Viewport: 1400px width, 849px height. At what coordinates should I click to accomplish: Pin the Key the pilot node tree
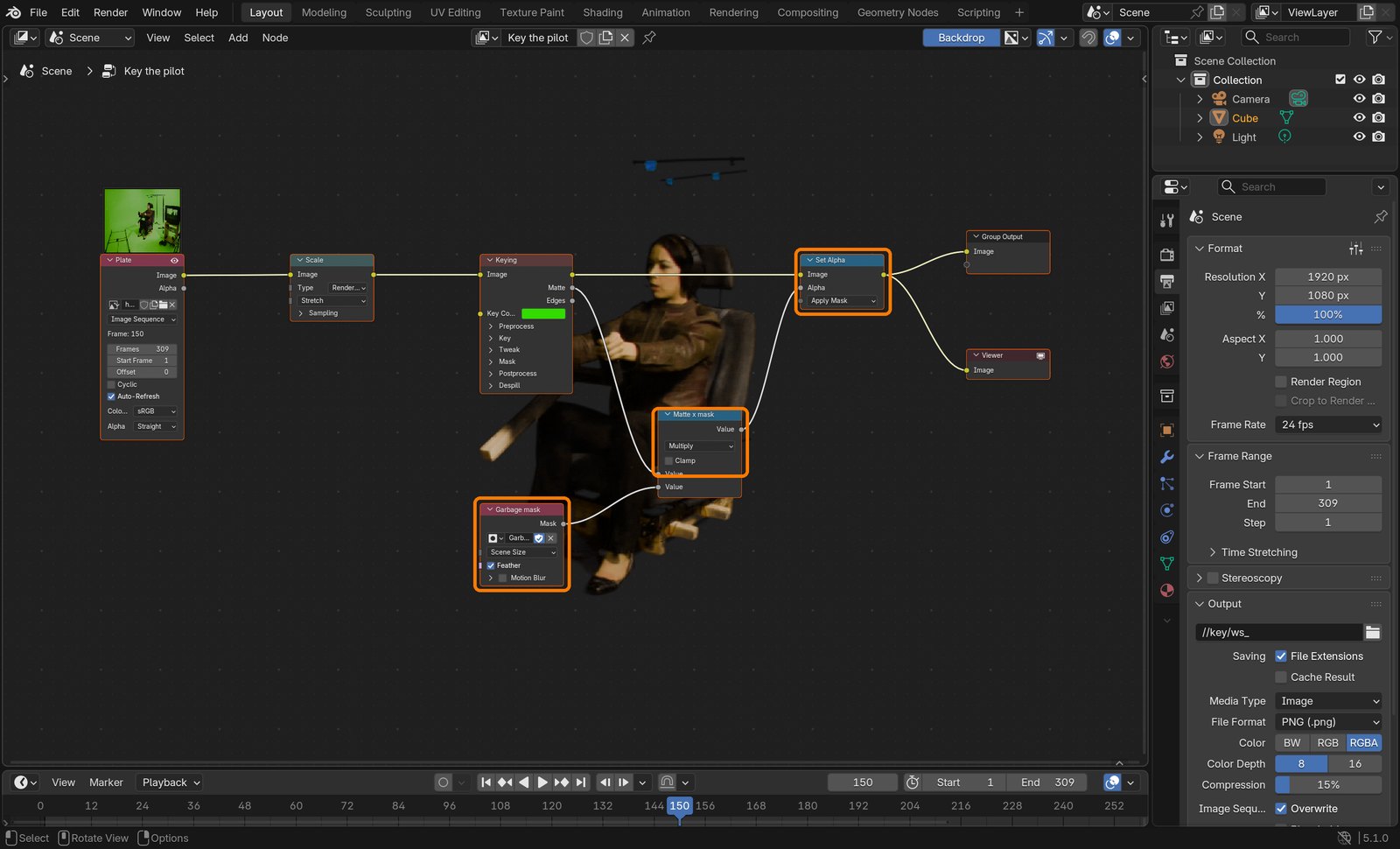pos(649,38)
